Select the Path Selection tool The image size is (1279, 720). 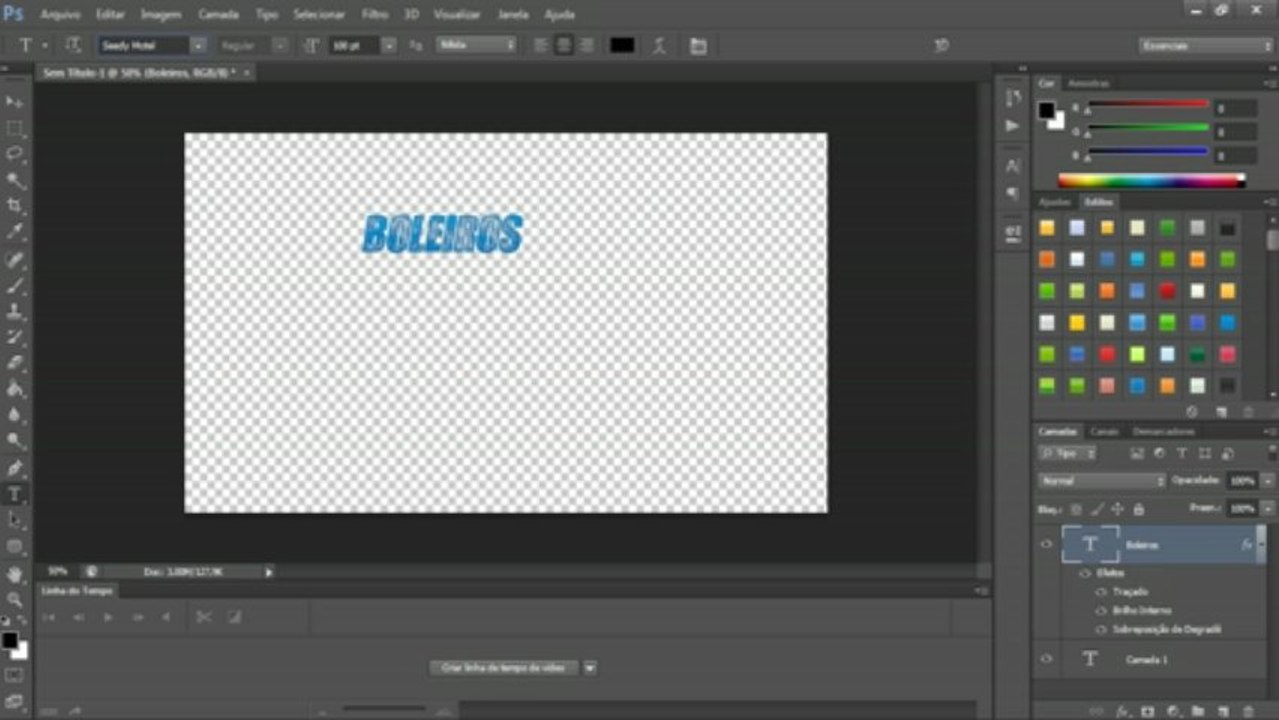tap(15, 520)
